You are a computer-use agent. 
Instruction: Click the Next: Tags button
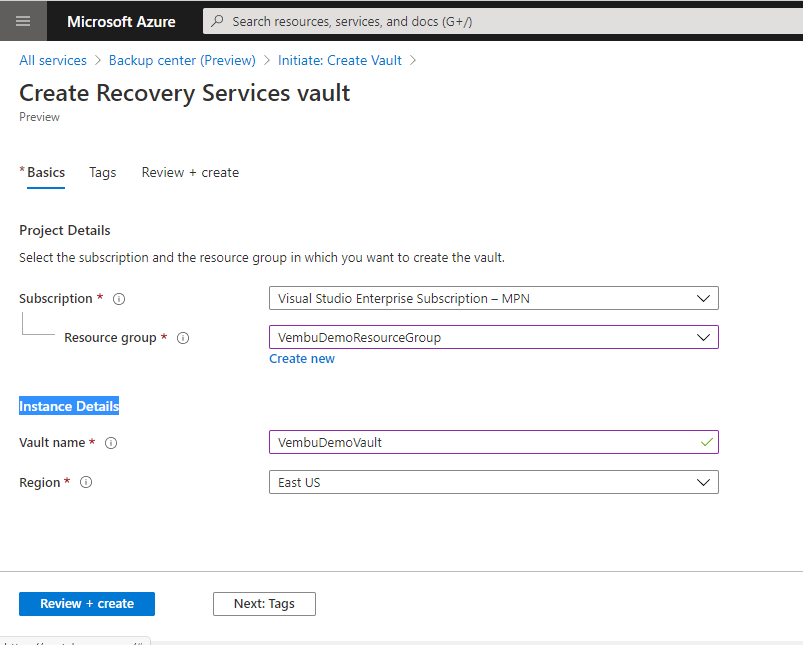pos(264,604)
